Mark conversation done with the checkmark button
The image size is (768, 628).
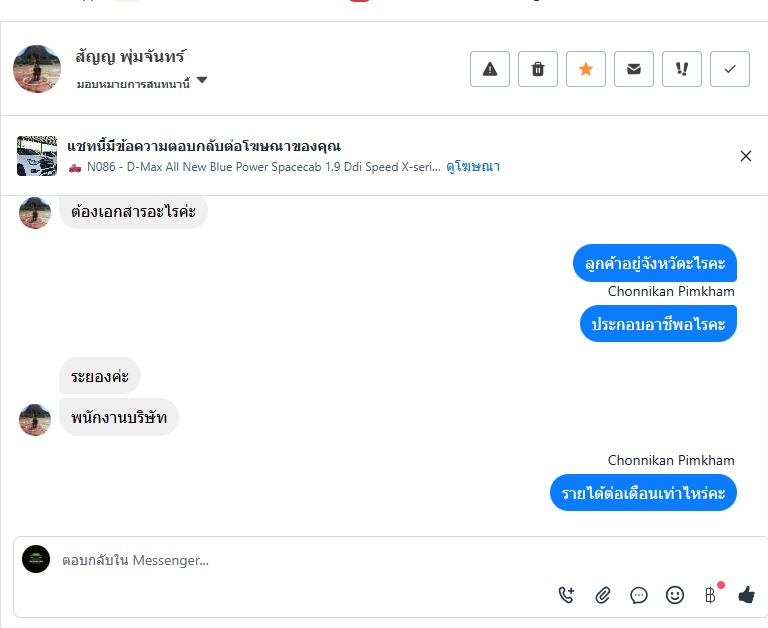[x=730, y=69]
